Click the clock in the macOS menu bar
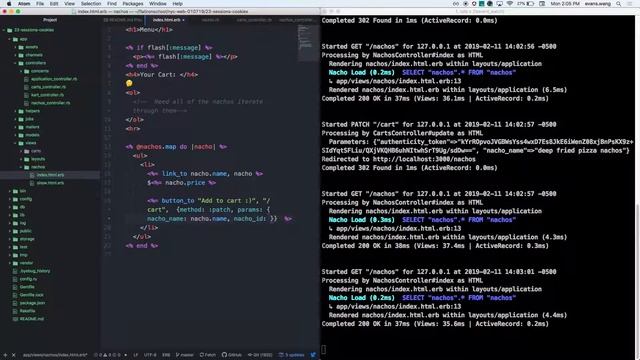Viewport: 640px width, 360px height. coord(565,4)
